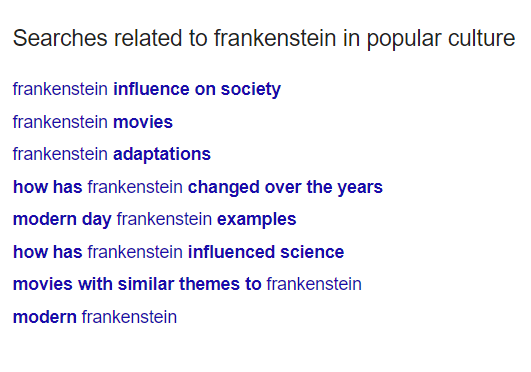Click the word 'frankenstein' in the last suggestion
Viewport: 531px width, 372px height.
click(129, 317)
